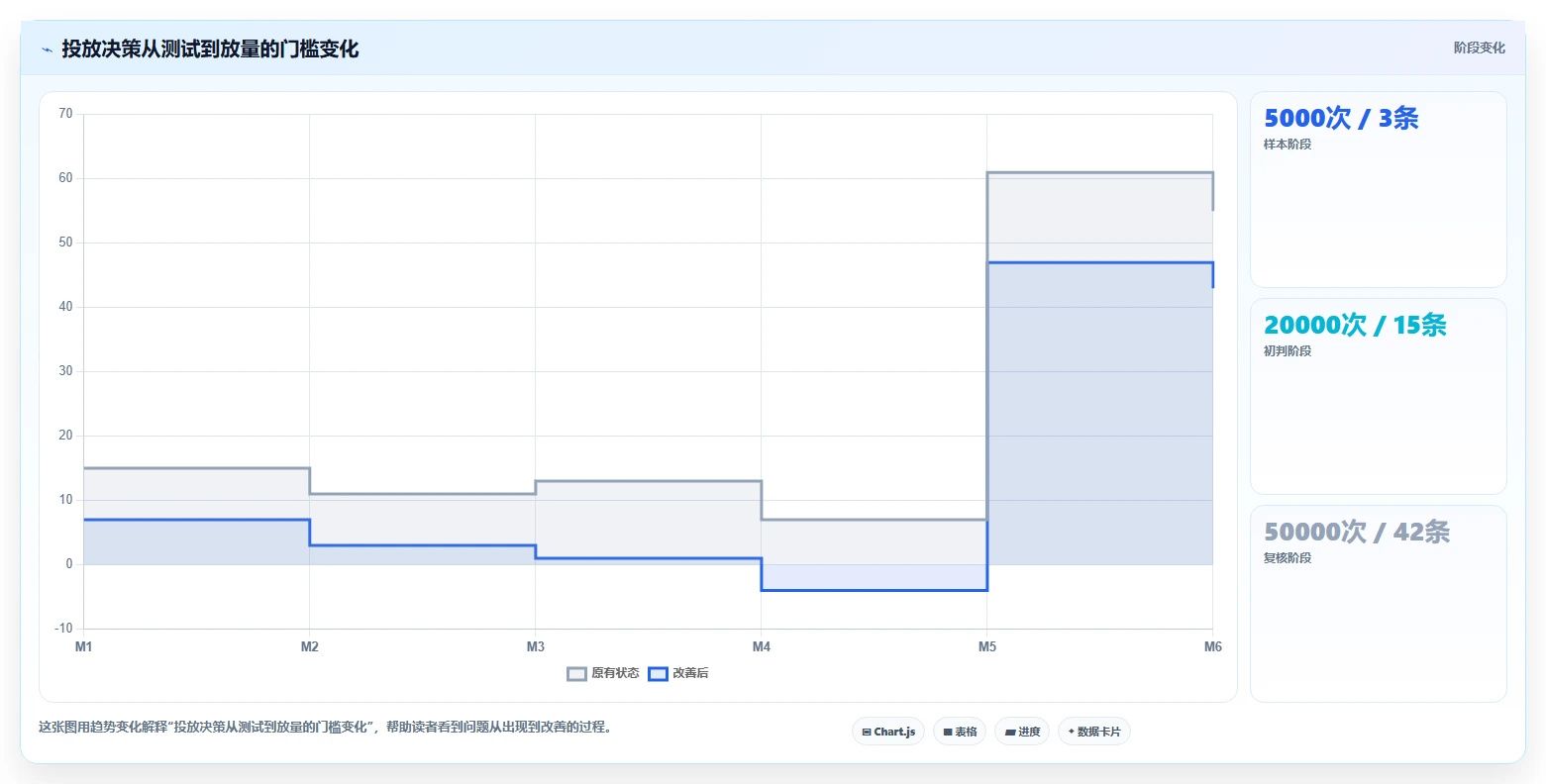The width and height of the screenshot is (1546, 784).
Task: Click the 进度 tag pill
Action: [x=1022, y=732]
